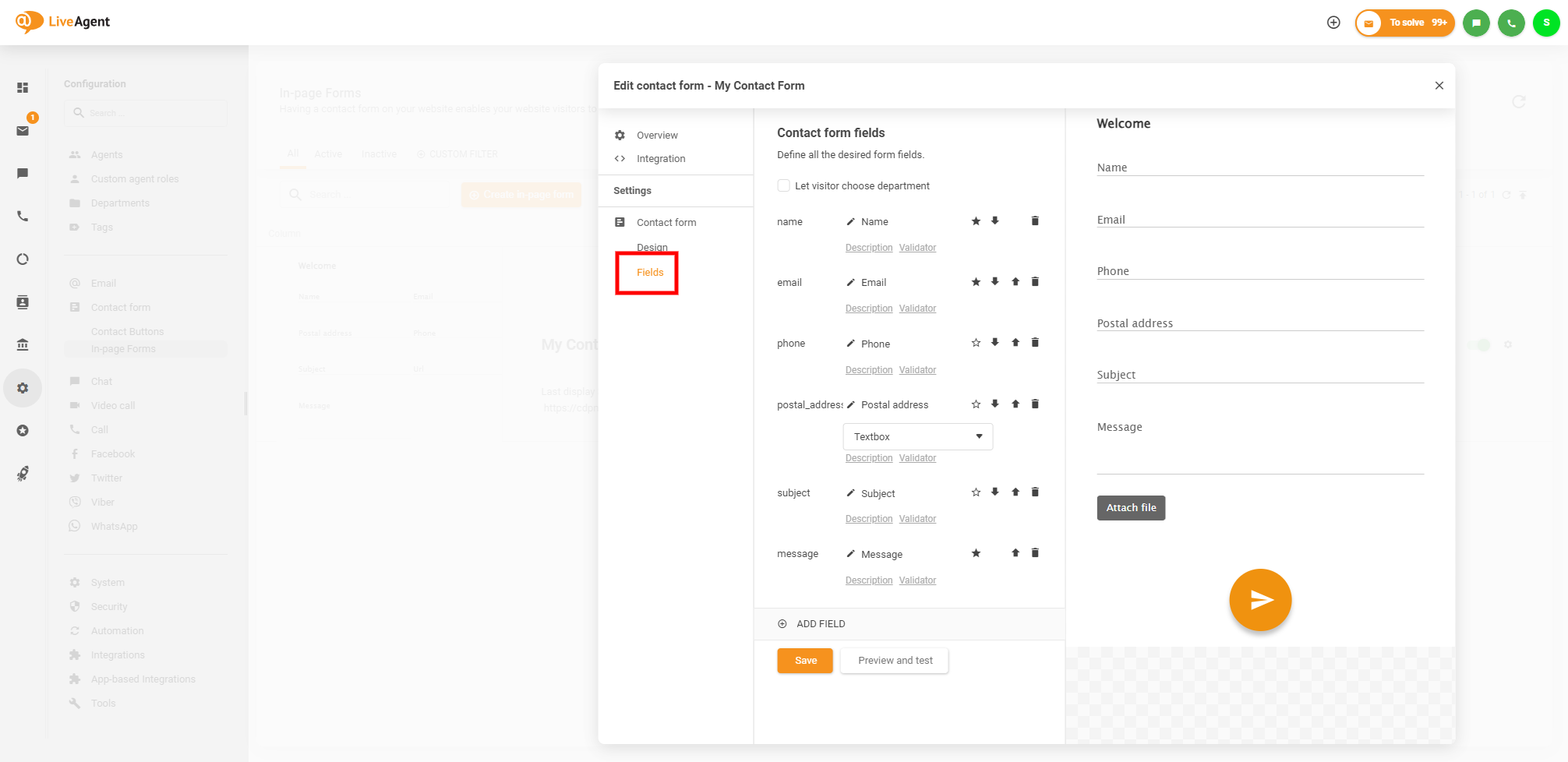This screenshot has height=762, width=1568.
Task: Toggle required star for phone field
Action: (x=976, y=343)
